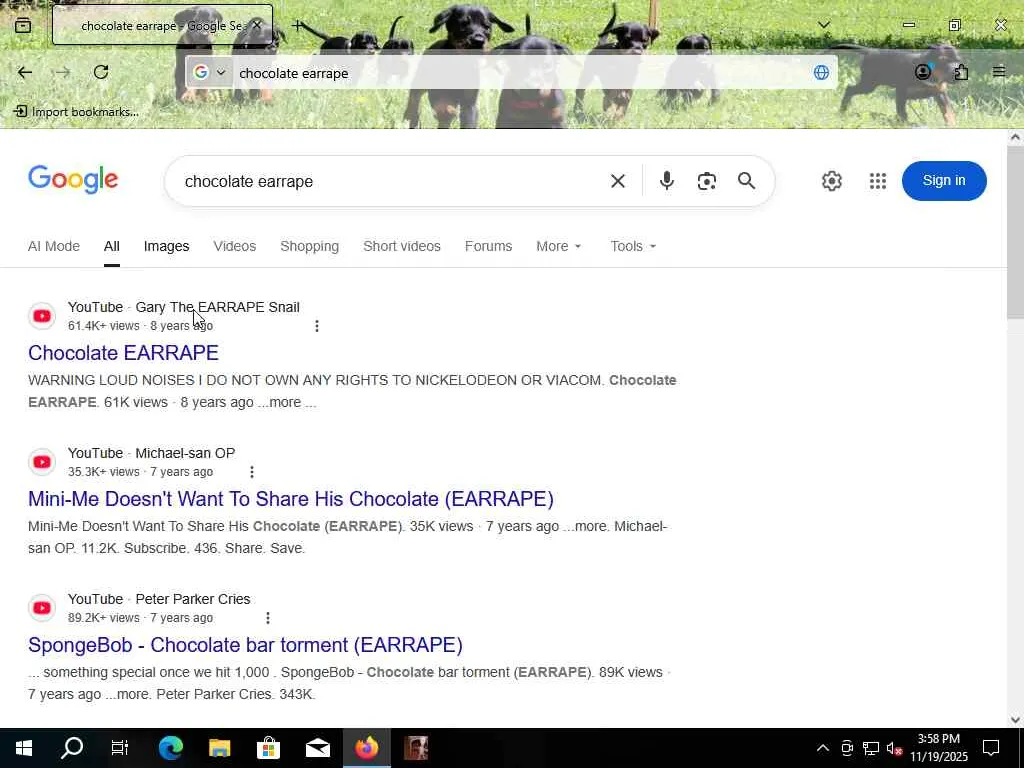Open search by image camera icon
This screenshot has width=1024, height=768.
[707, 181]
